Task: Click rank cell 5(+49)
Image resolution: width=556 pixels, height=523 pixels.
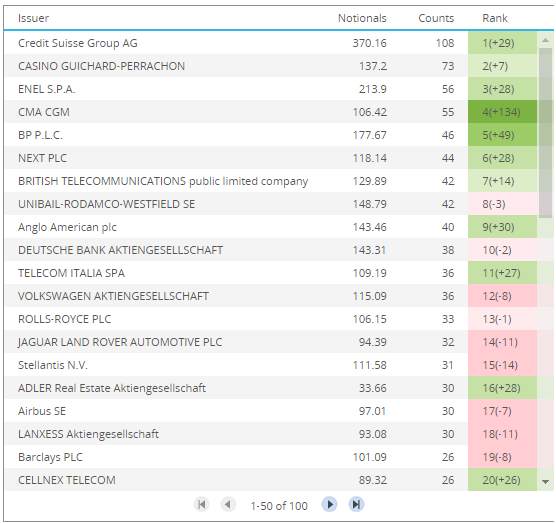Action: (502, 135)
